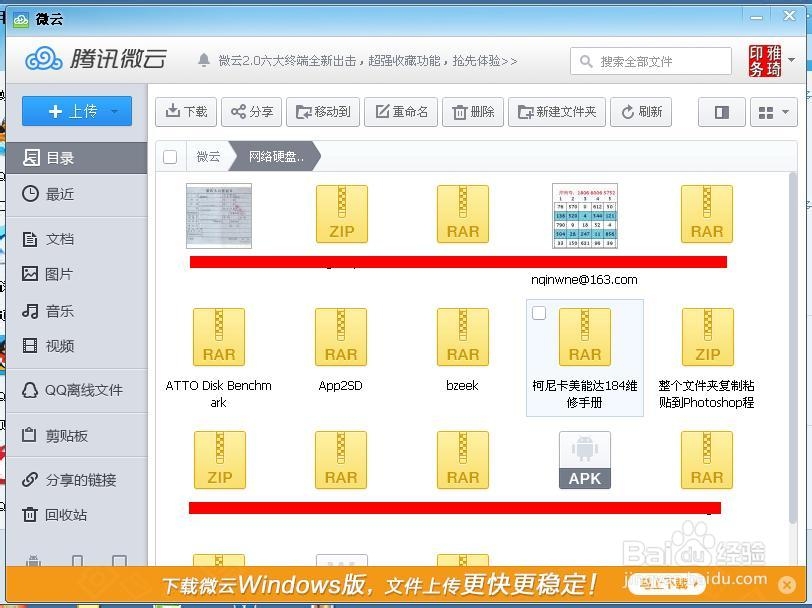Click the 分享 share toolbar button

click(x=252, y=112)
